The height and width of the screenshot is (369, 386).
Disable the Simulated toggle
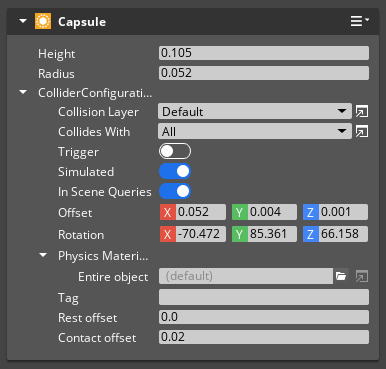[175, 171]
